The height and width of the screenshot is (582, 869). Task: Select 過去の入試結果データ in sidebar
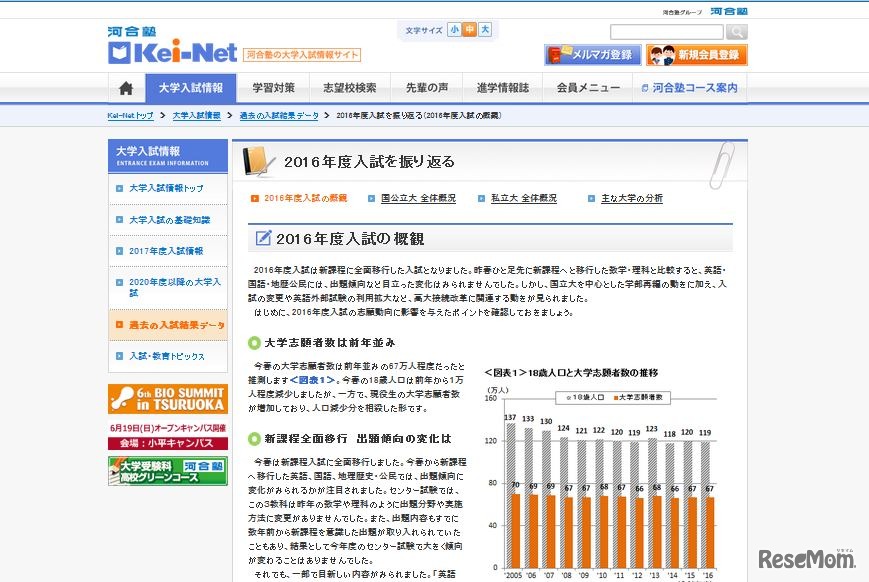point(175,325)
